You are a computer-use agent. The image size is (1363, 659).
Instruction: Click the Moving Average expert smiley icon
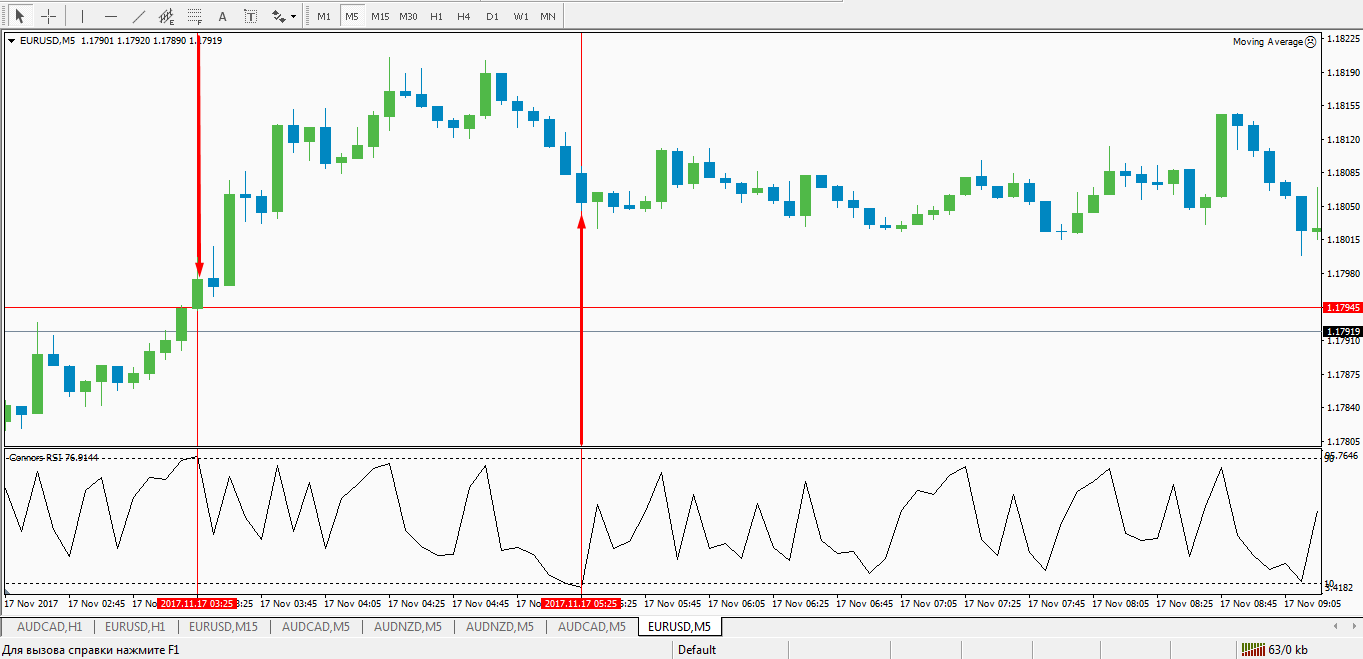(x=1311, y=42)
